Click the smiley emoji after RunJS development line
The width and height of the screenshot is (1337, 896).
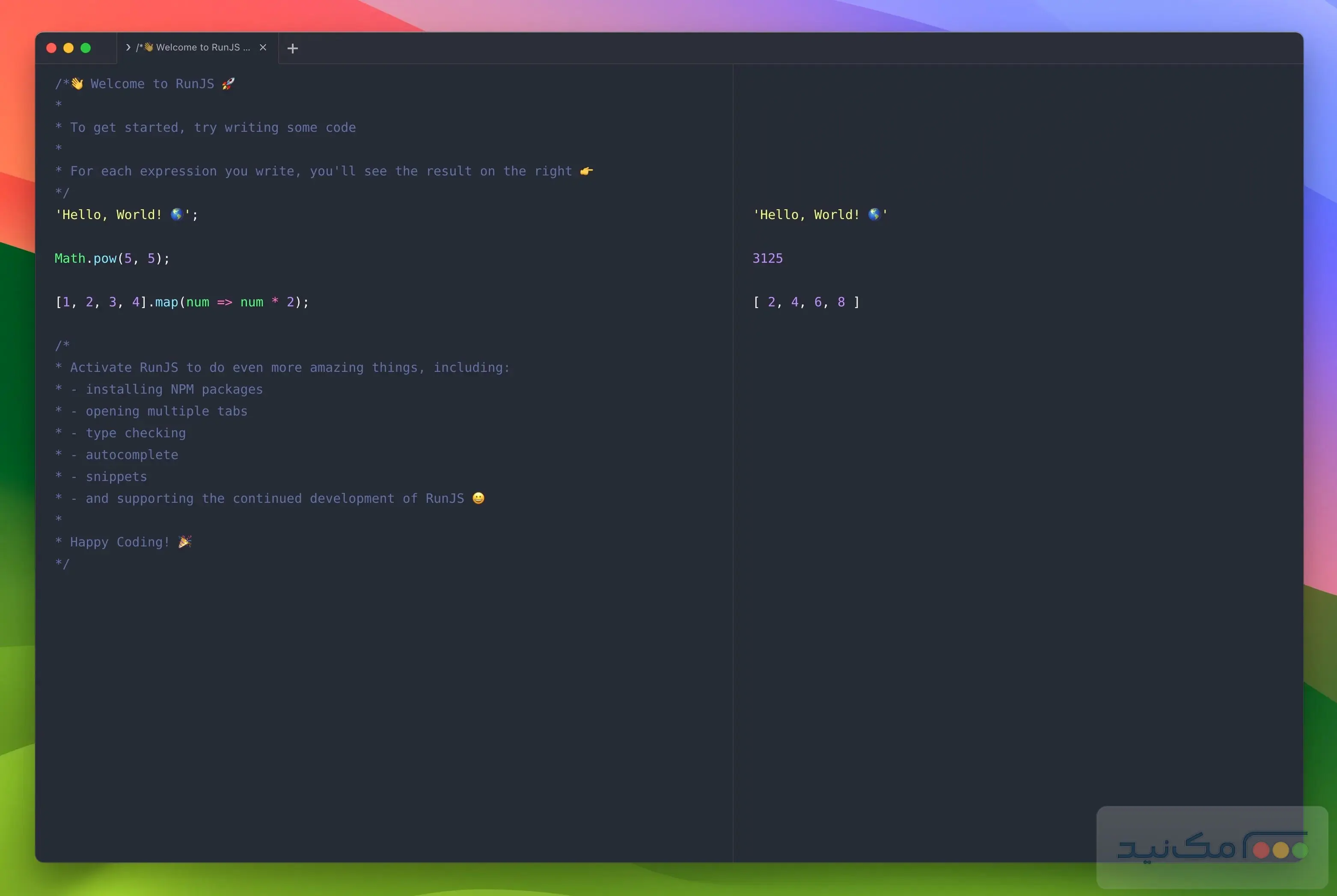pos(478,498)
